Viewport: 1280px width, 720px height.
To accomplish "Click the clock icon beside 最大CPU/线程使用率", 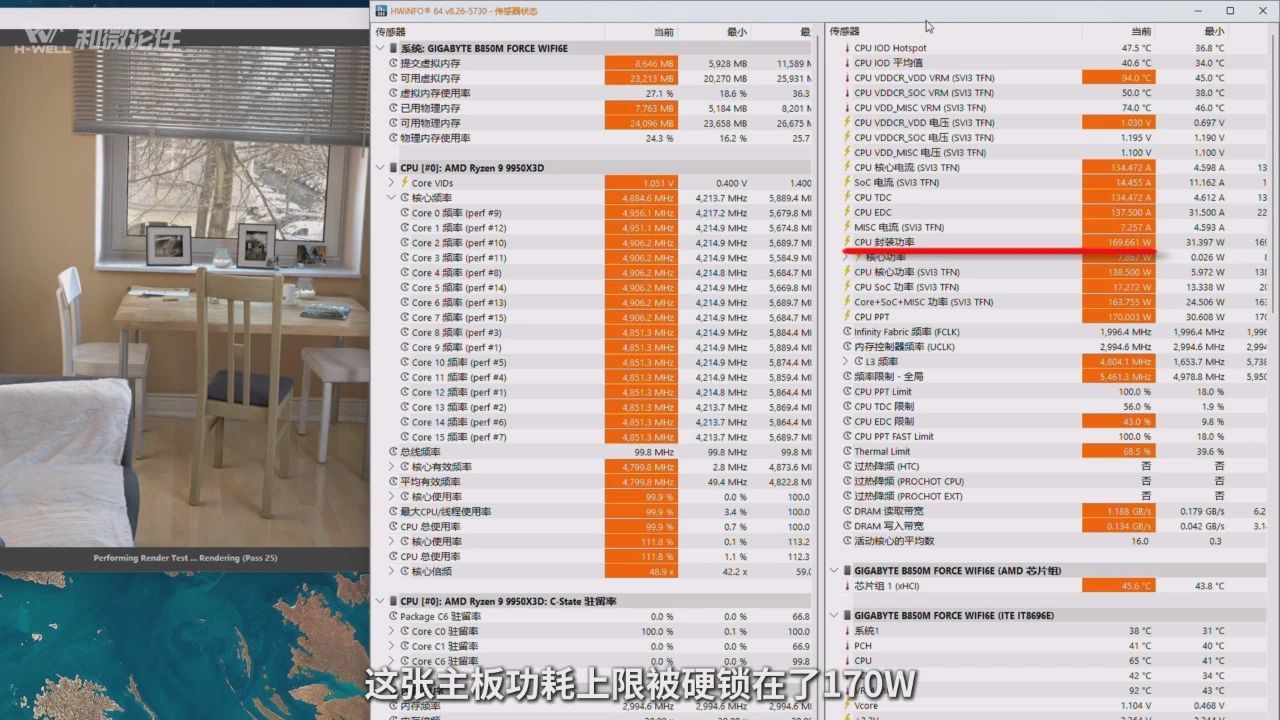I will click(393, 512).
